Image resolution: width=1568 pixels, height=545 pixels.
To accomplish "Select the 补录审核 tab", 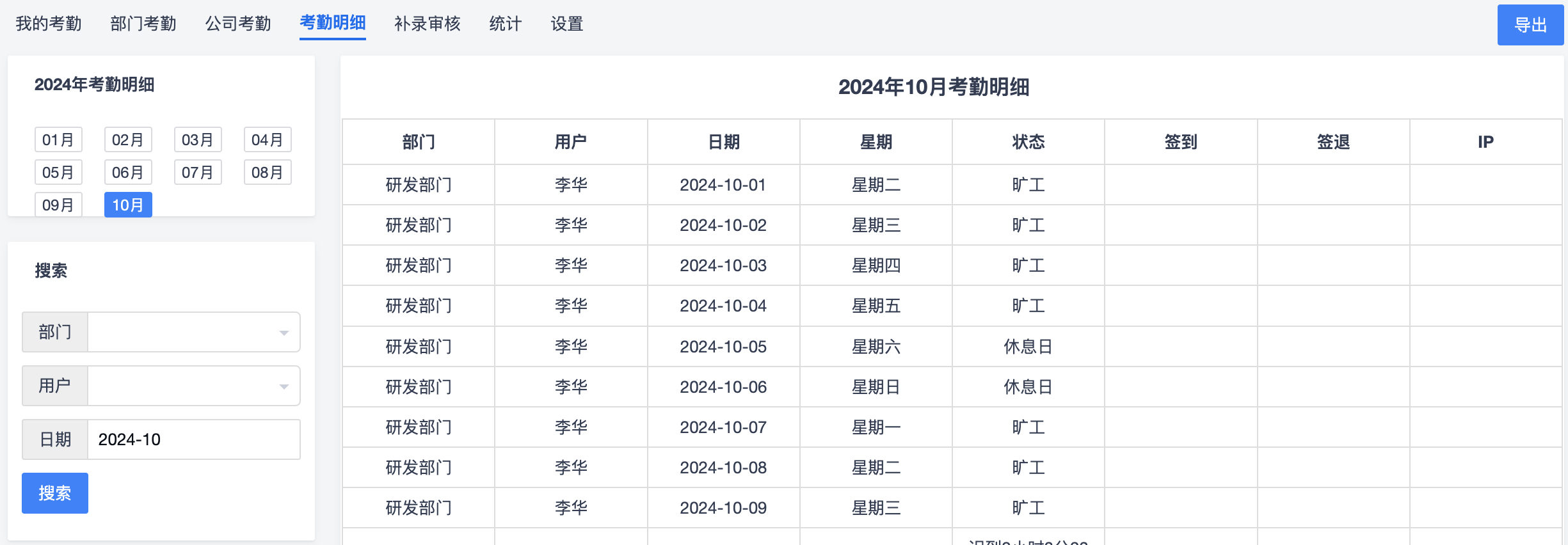I will point(428,24).
